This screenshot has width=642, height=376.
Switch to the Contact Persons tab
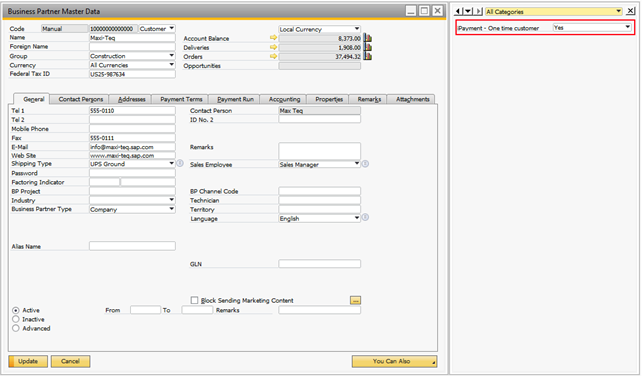coord(81,99)
